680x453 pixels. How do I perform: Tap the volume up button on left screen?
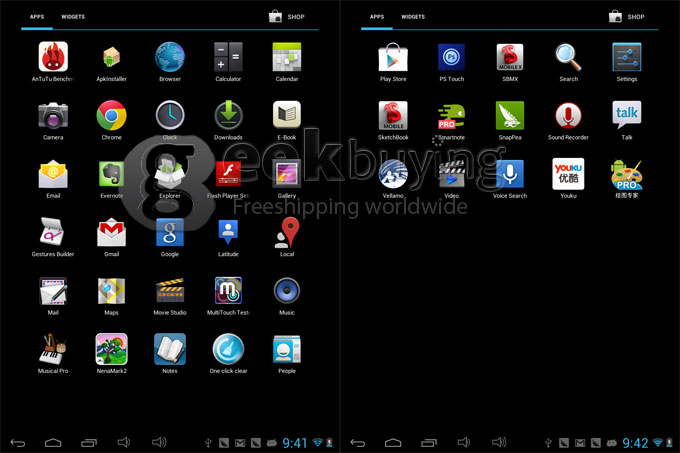pyautogui.click(x=159, y=442)
